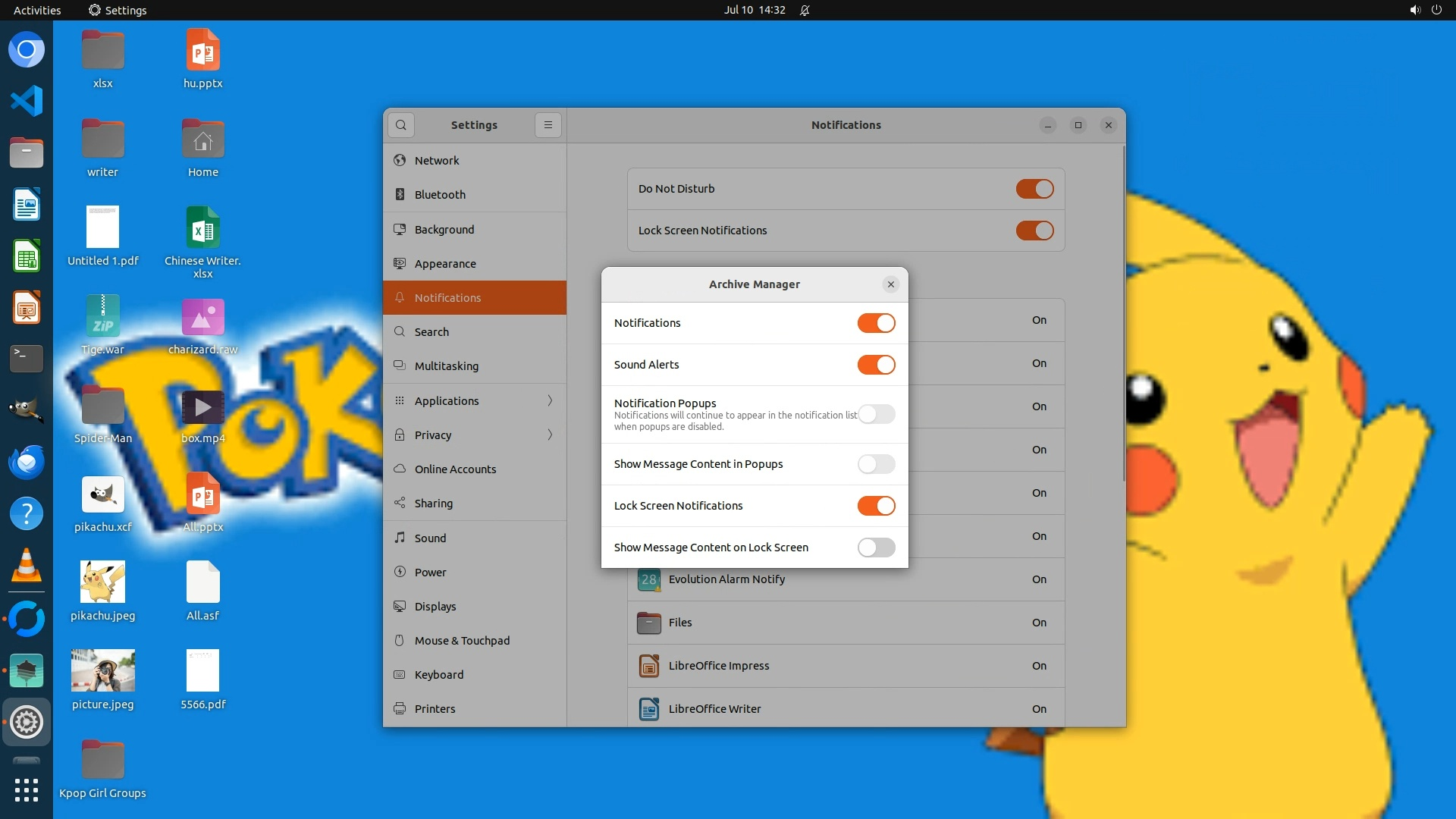Click the Settings search magnifier icon

pyautogui.click(x=401, y=125)
